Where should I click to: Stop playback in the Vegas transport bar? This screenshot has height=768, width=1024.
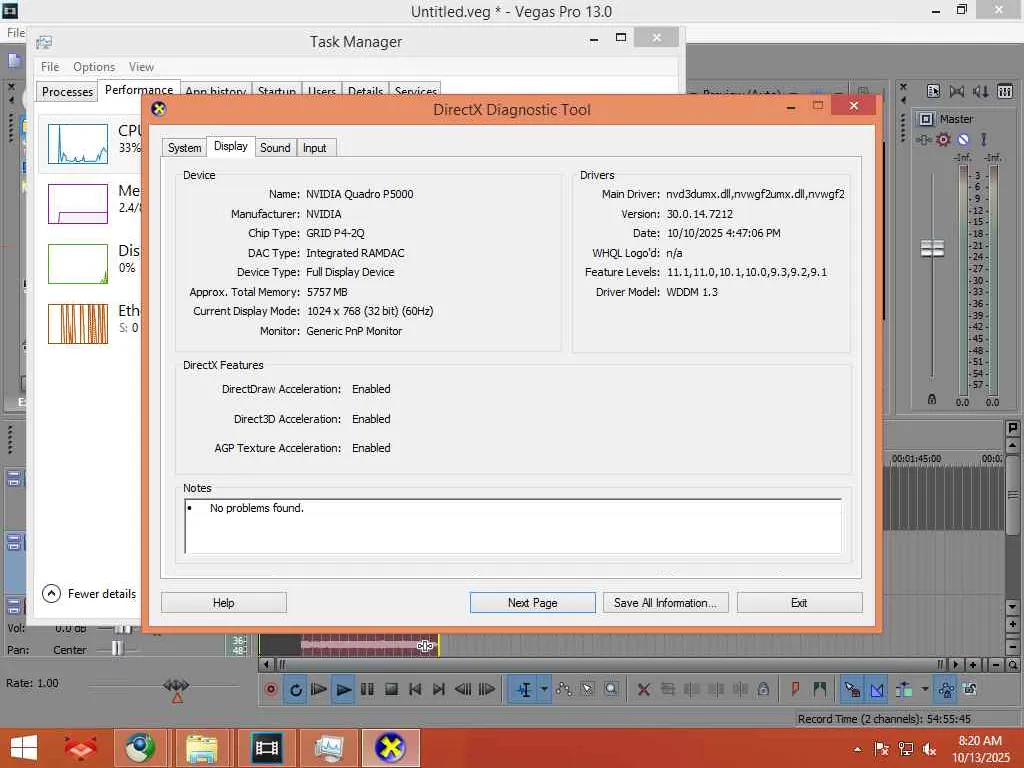click(x=391, y=689)
